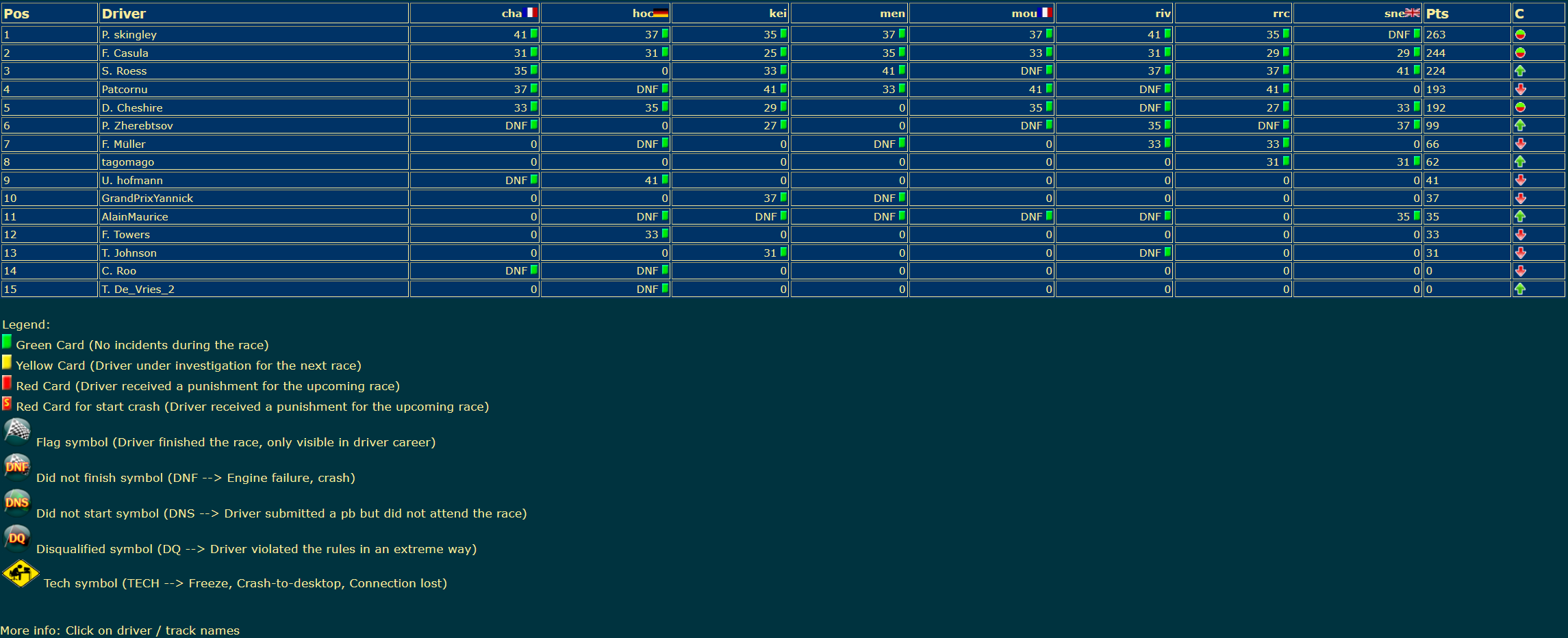
Task: Click the UK flag next to sne
Action: pos(1413,12)
